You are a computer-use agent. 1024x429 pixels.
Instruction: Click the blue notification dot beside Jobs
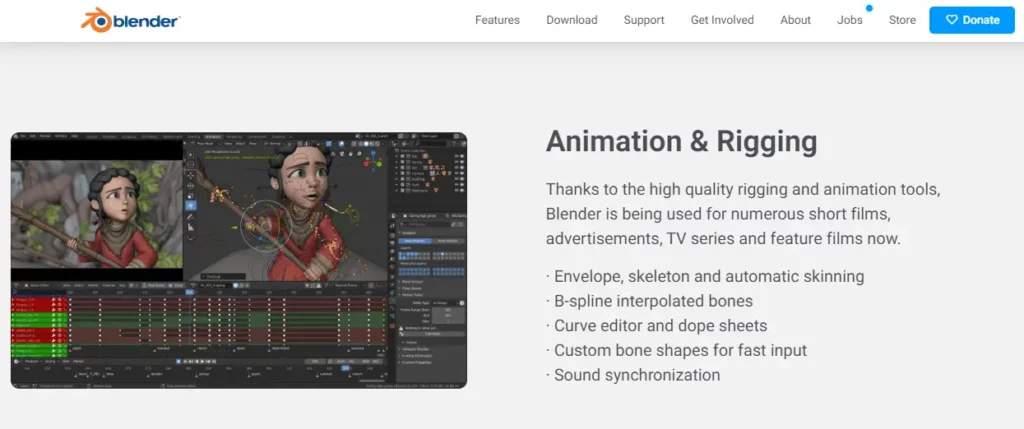pyautogui.click(x=869, y=8)
